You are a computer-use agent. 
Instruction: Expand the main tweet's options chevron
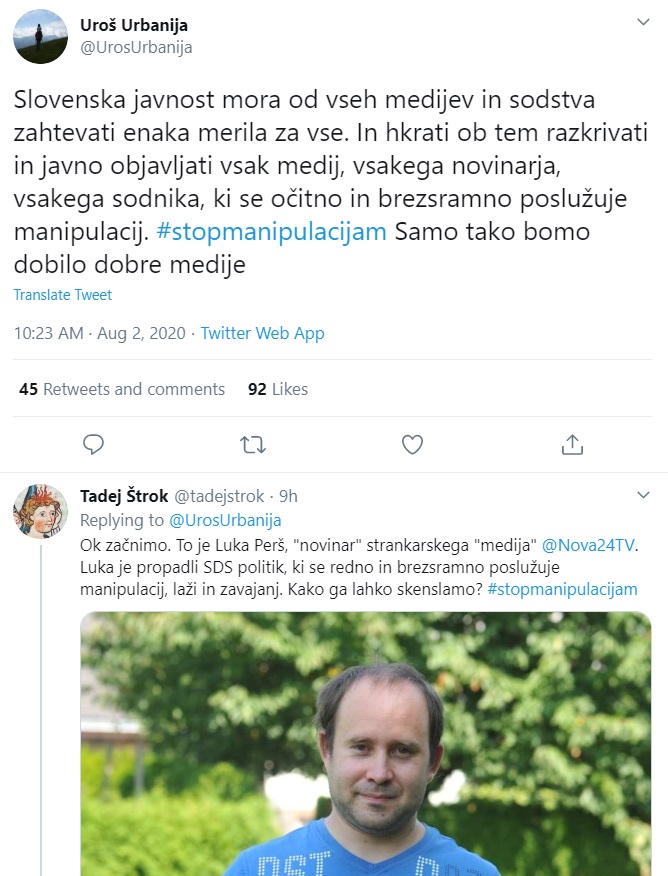[644, 21]
